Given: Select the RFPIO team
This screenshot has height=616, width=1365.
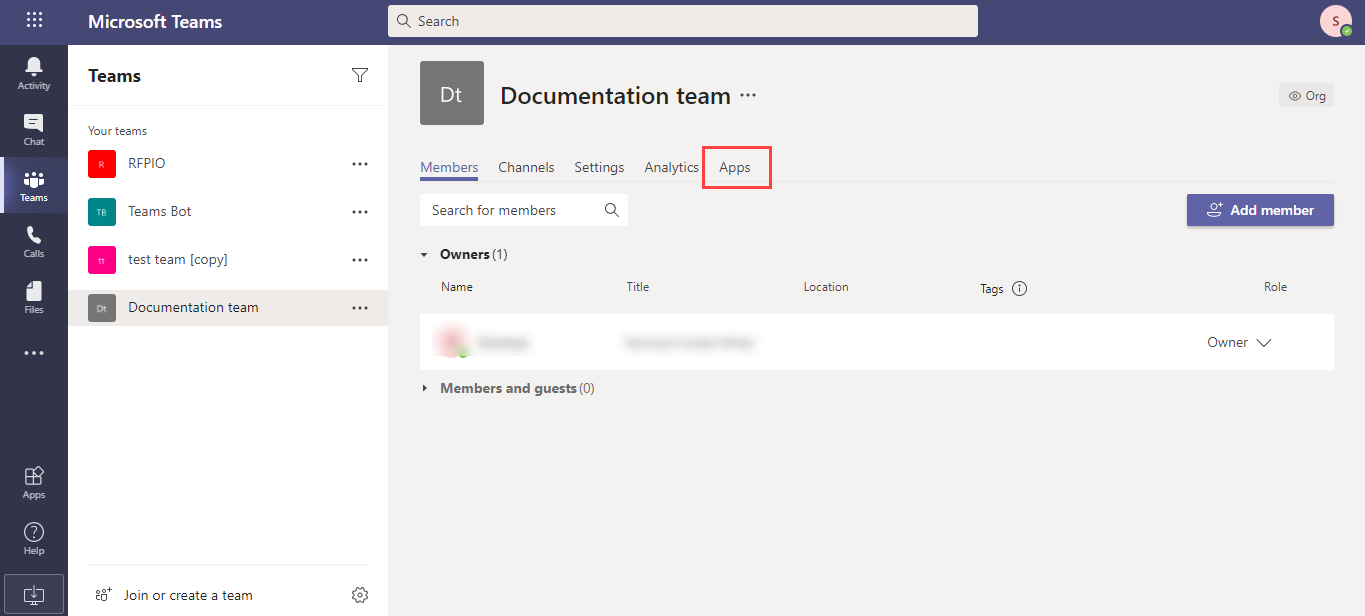Looking at the screenshot, I should [x=228, y=163].
